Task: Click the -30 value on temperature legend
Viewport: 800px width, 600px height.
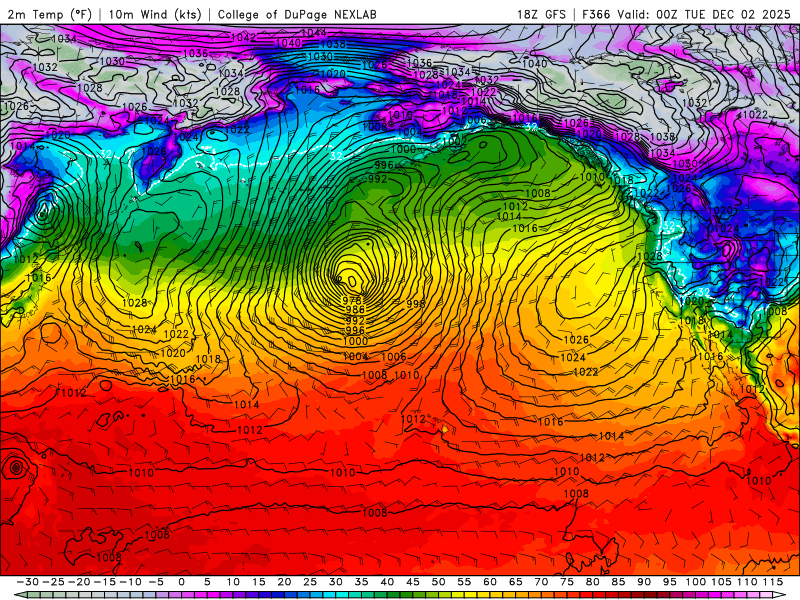Action: coord(28,582)
